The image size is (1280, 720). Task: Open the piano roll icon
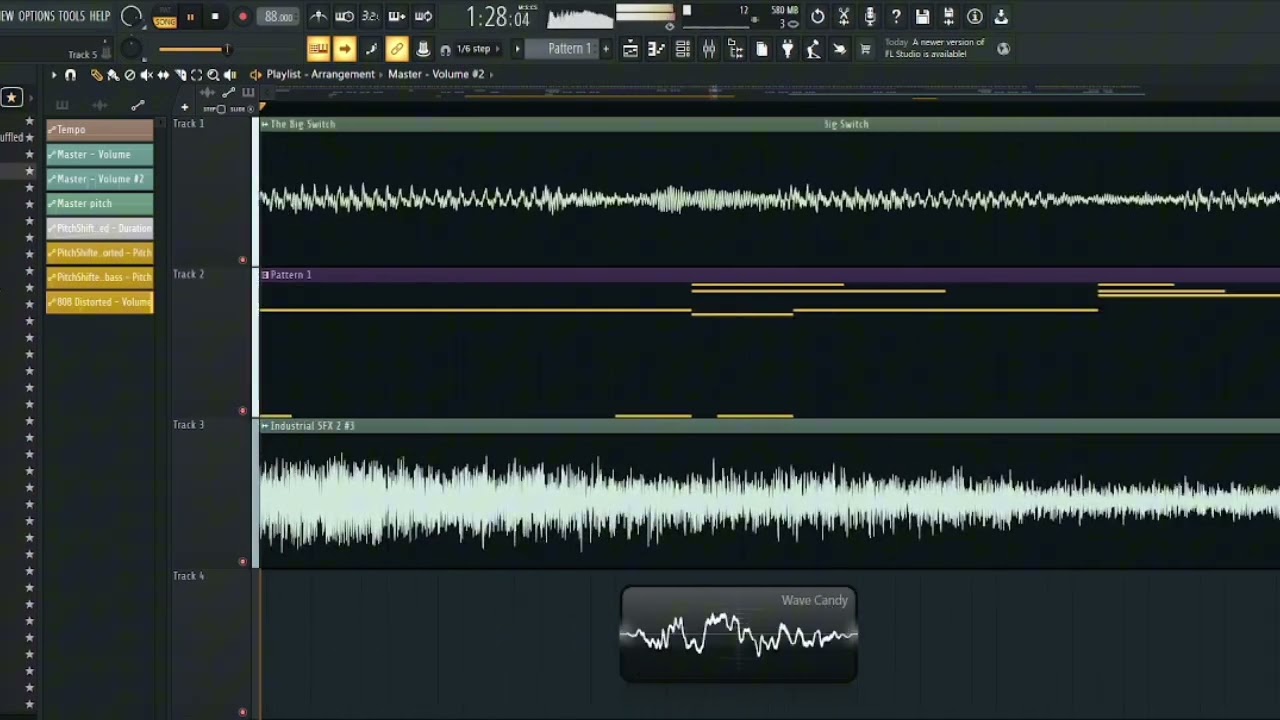[x=656, y=49]
